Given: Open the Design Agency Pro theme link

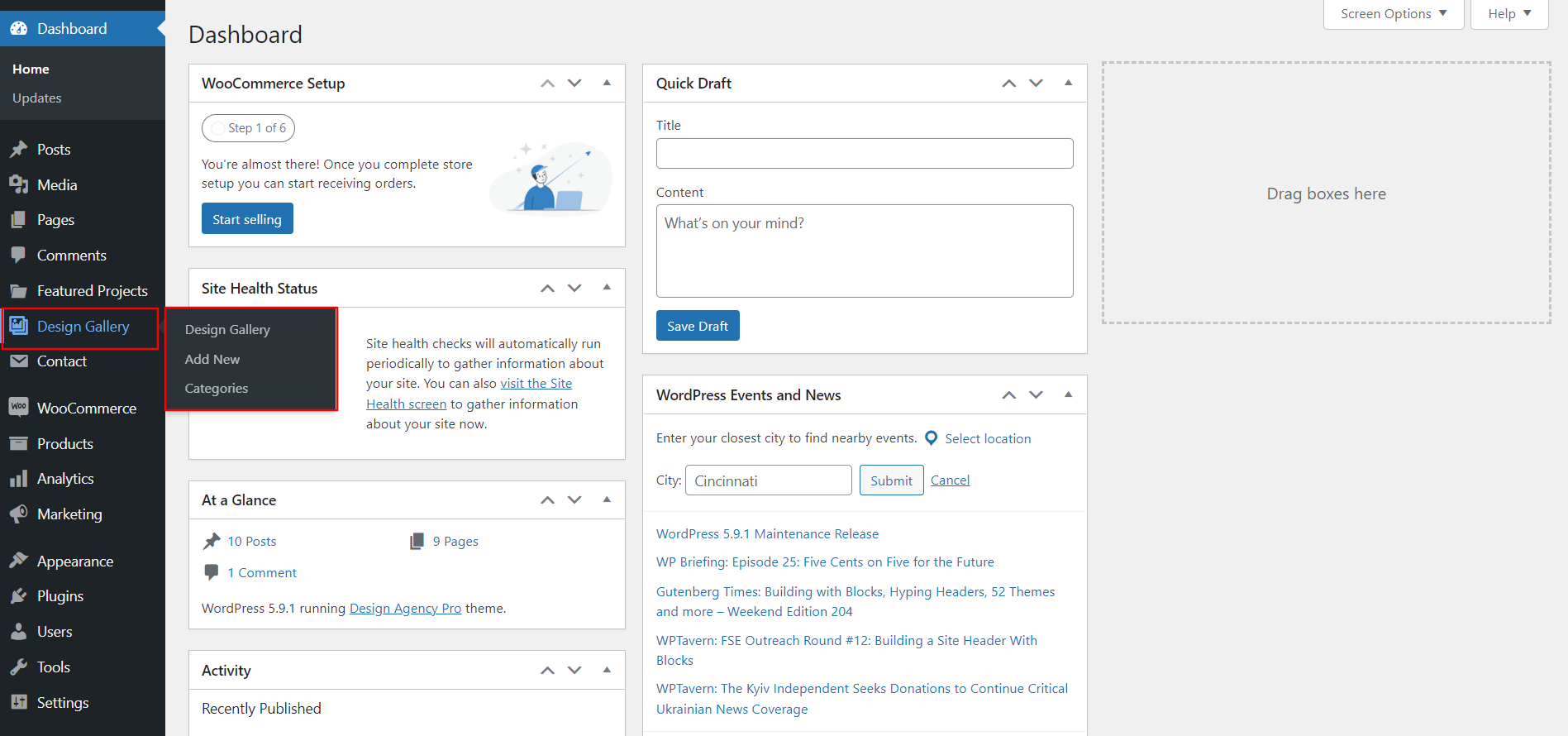Looking at the screenshot, I should pyautogui.click(x=405, y=609).
